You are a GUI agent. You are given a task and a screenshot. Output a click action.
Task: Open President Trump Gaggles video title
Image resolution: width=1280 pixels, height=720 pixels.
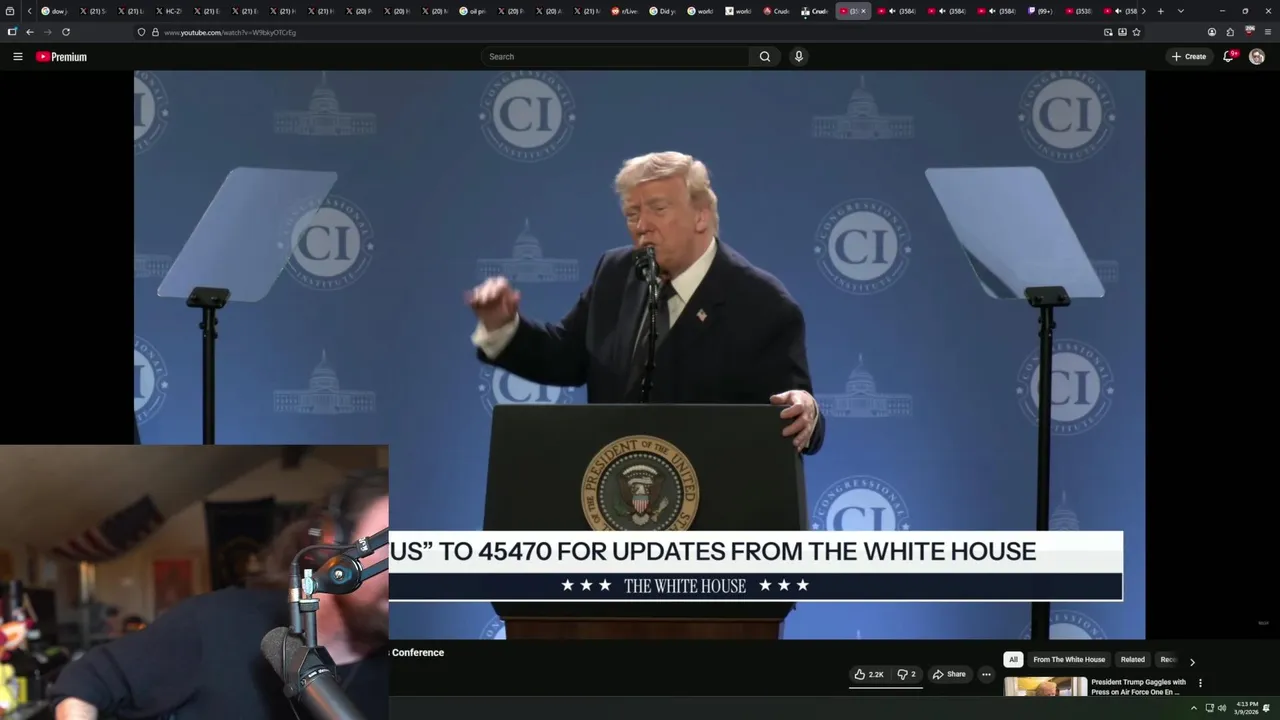click(x=1138, y=687)
